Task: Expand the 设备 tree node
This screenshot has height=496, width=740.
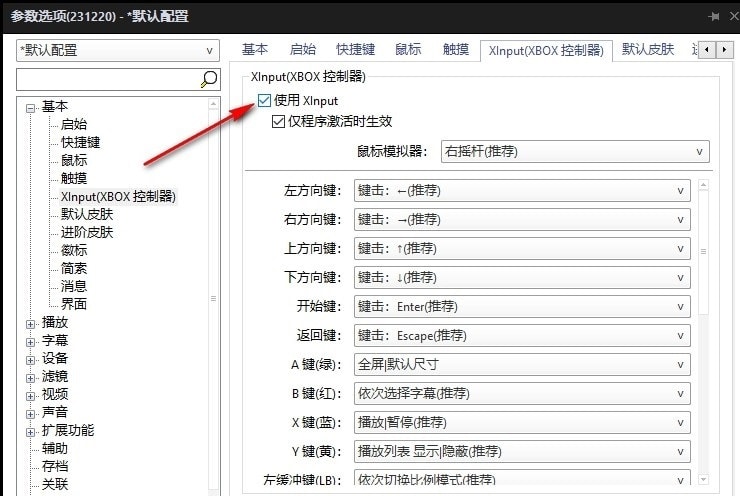Action: tap(31, 360)
